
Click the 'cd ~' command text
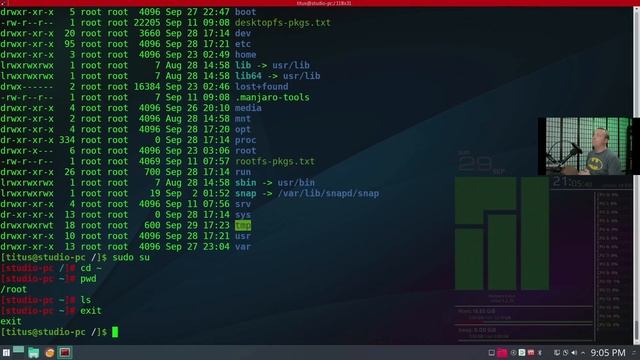click(x=91, y=268)
